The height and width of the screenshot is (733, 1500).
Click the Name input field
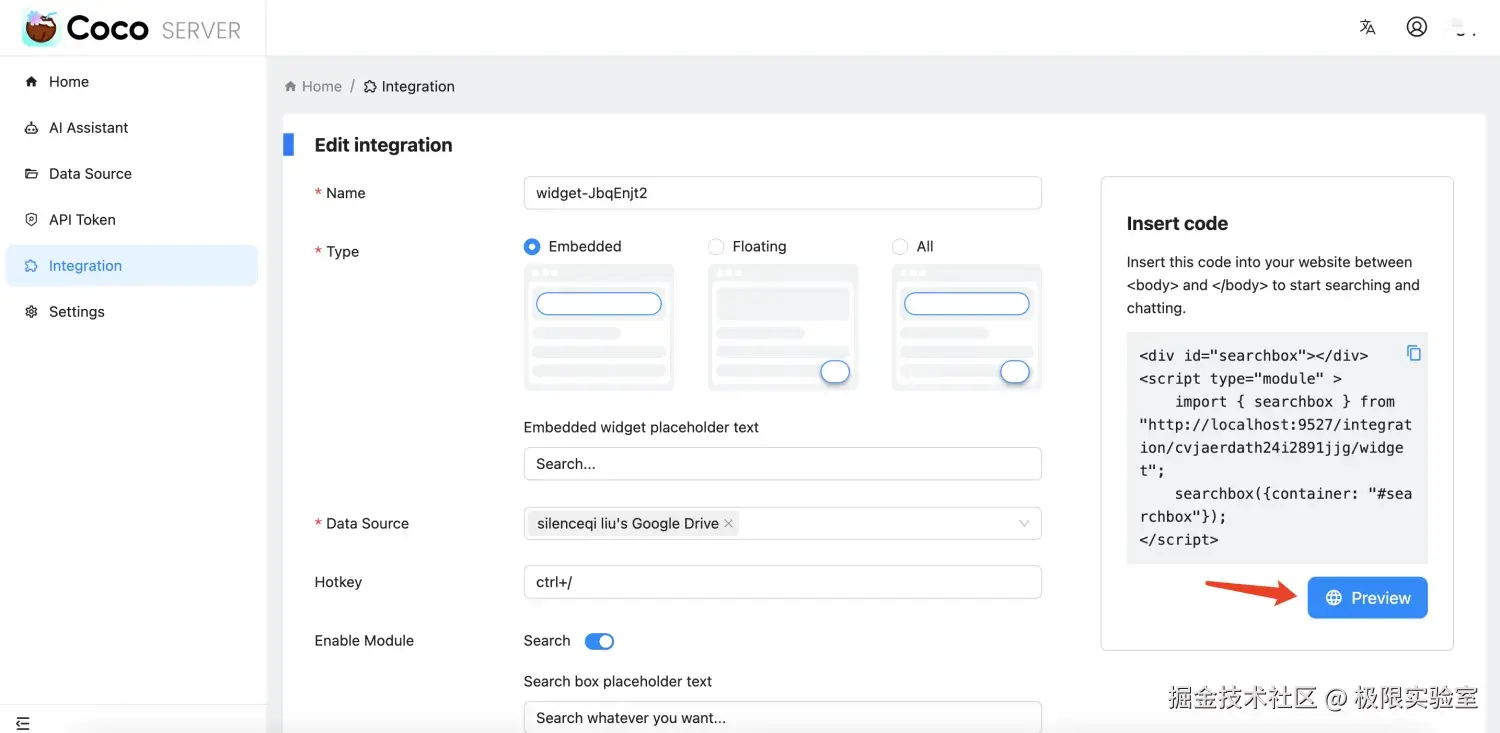tap(782, 193)
